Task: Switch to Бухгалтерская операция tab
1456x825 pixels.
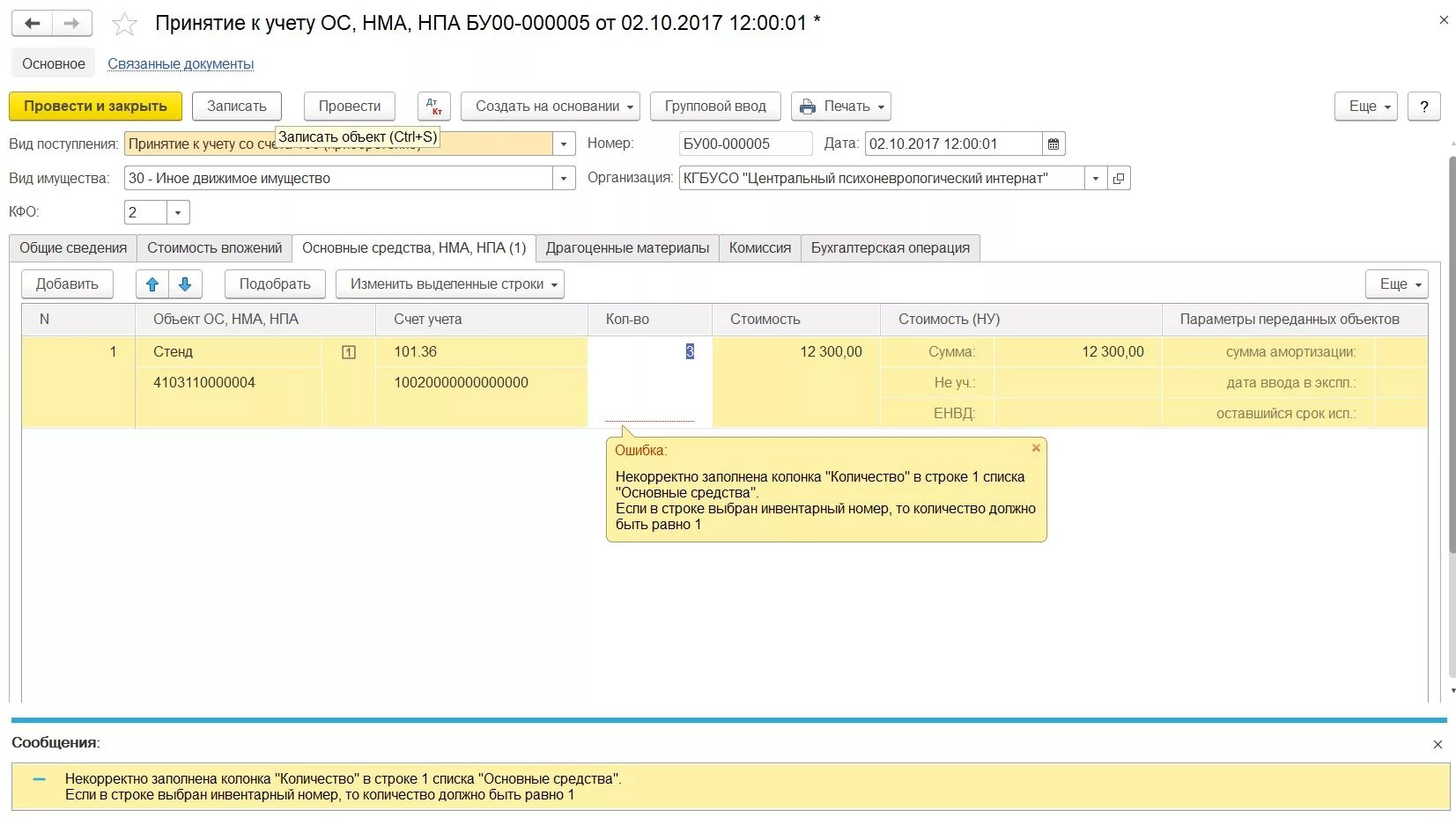Action: pos(891,248)
